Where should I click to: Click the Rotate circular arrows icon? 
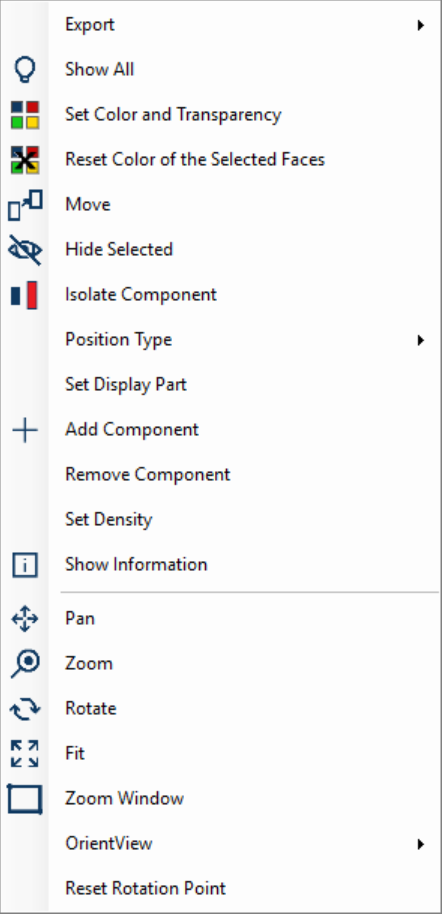[25, 709]
